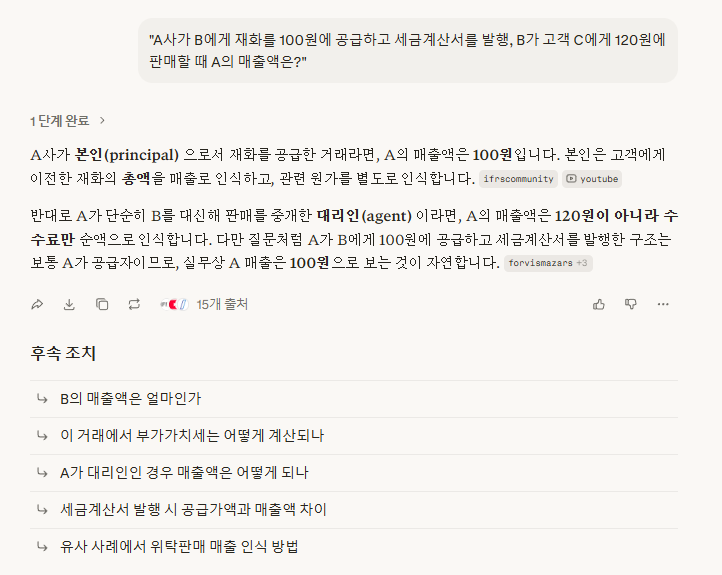The width and height of the screenshot is (722, 575).
Task: Click the user question bubble
Action: (408, 51)
